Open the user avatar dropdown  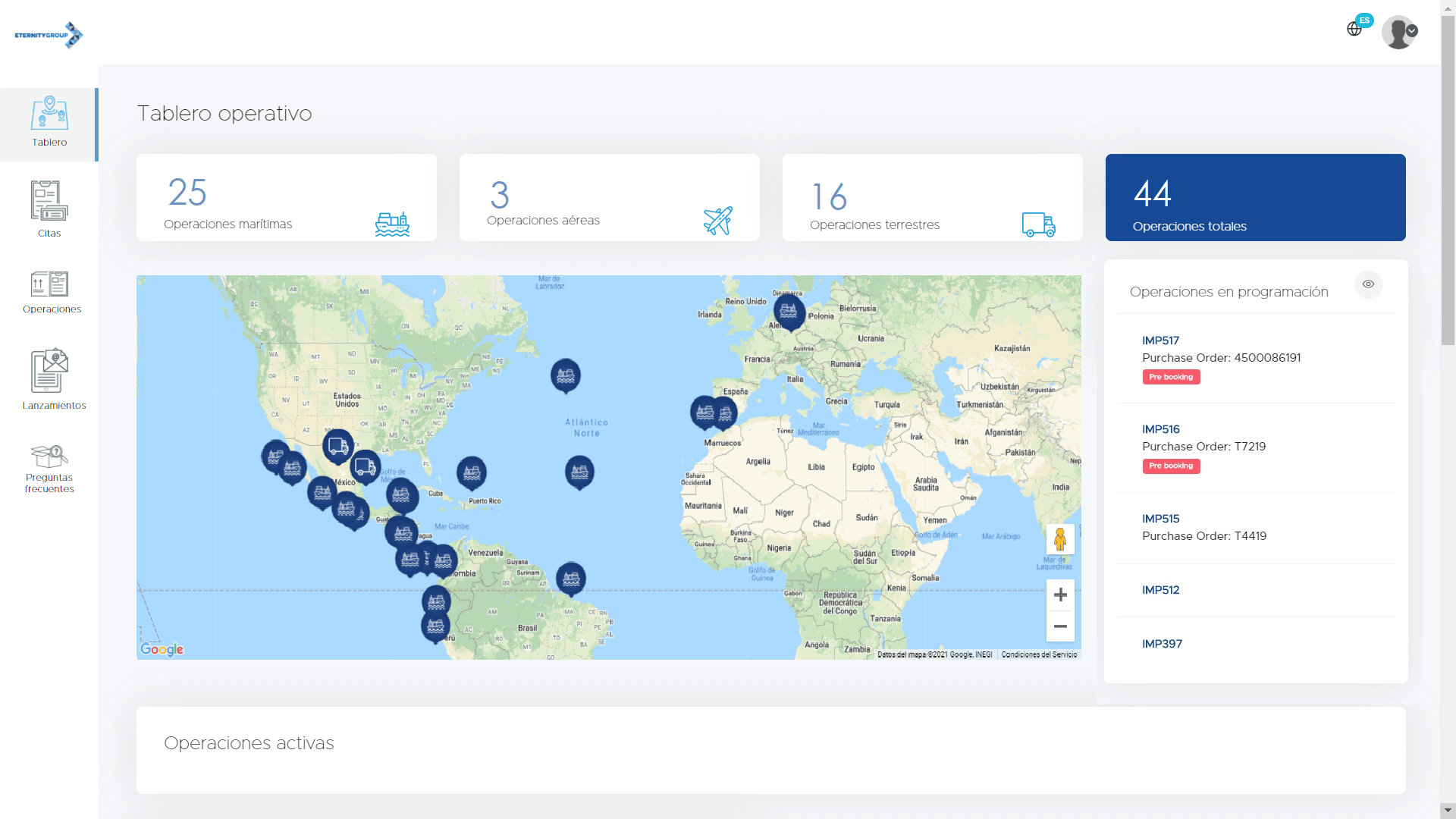pos(1399,32)
